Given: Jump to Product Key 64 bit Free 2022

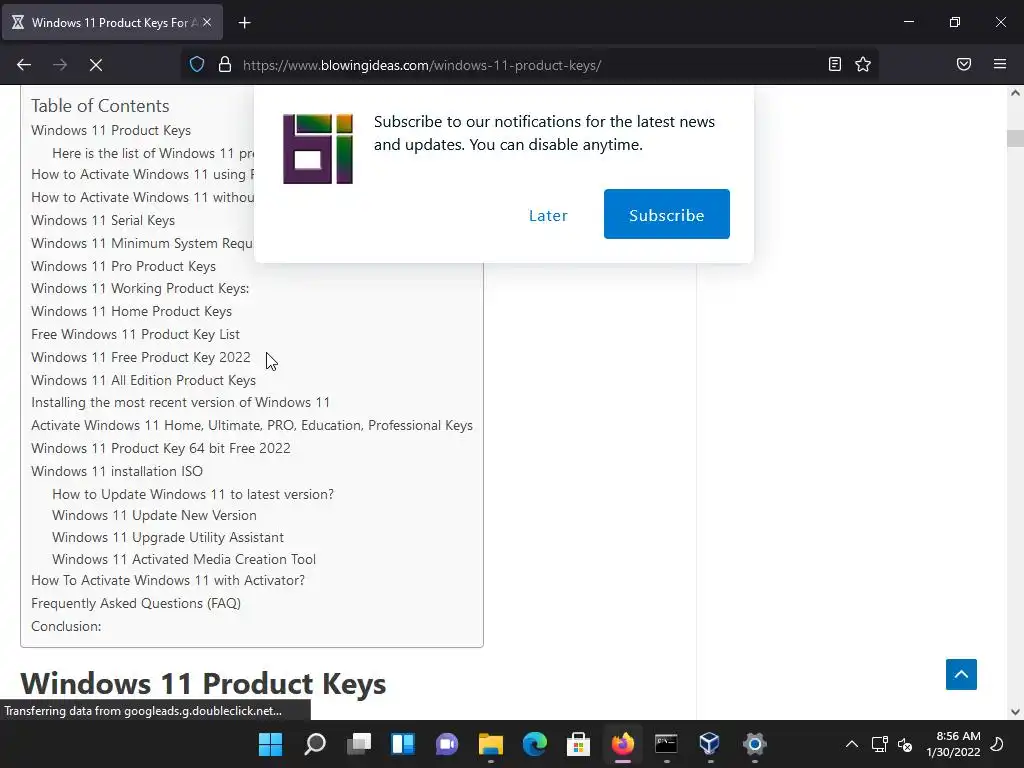Looking at the screenshot, I should tap(161, 448).
